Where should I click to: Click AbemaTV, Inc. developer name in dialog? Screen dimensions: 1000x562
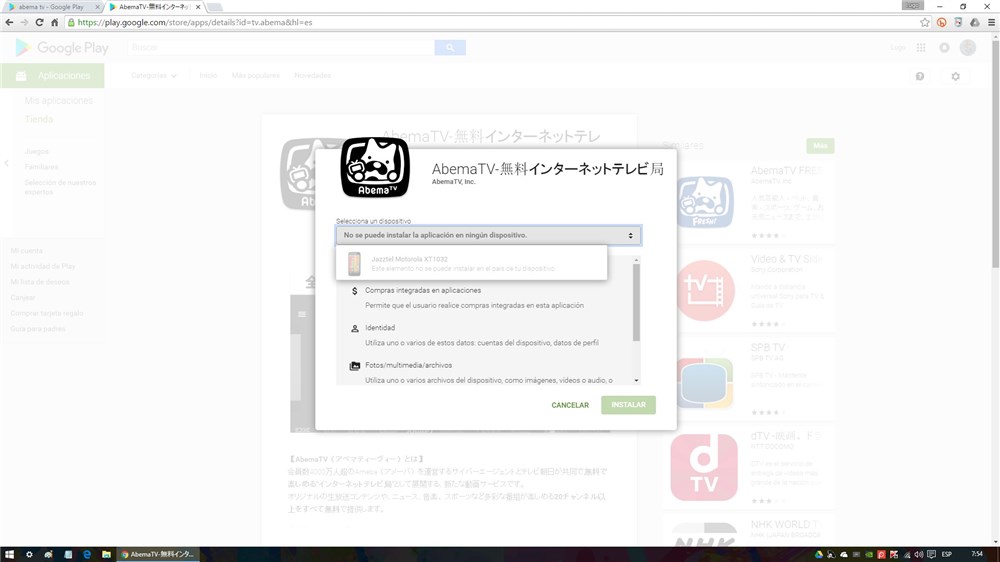tap(453, 182)
